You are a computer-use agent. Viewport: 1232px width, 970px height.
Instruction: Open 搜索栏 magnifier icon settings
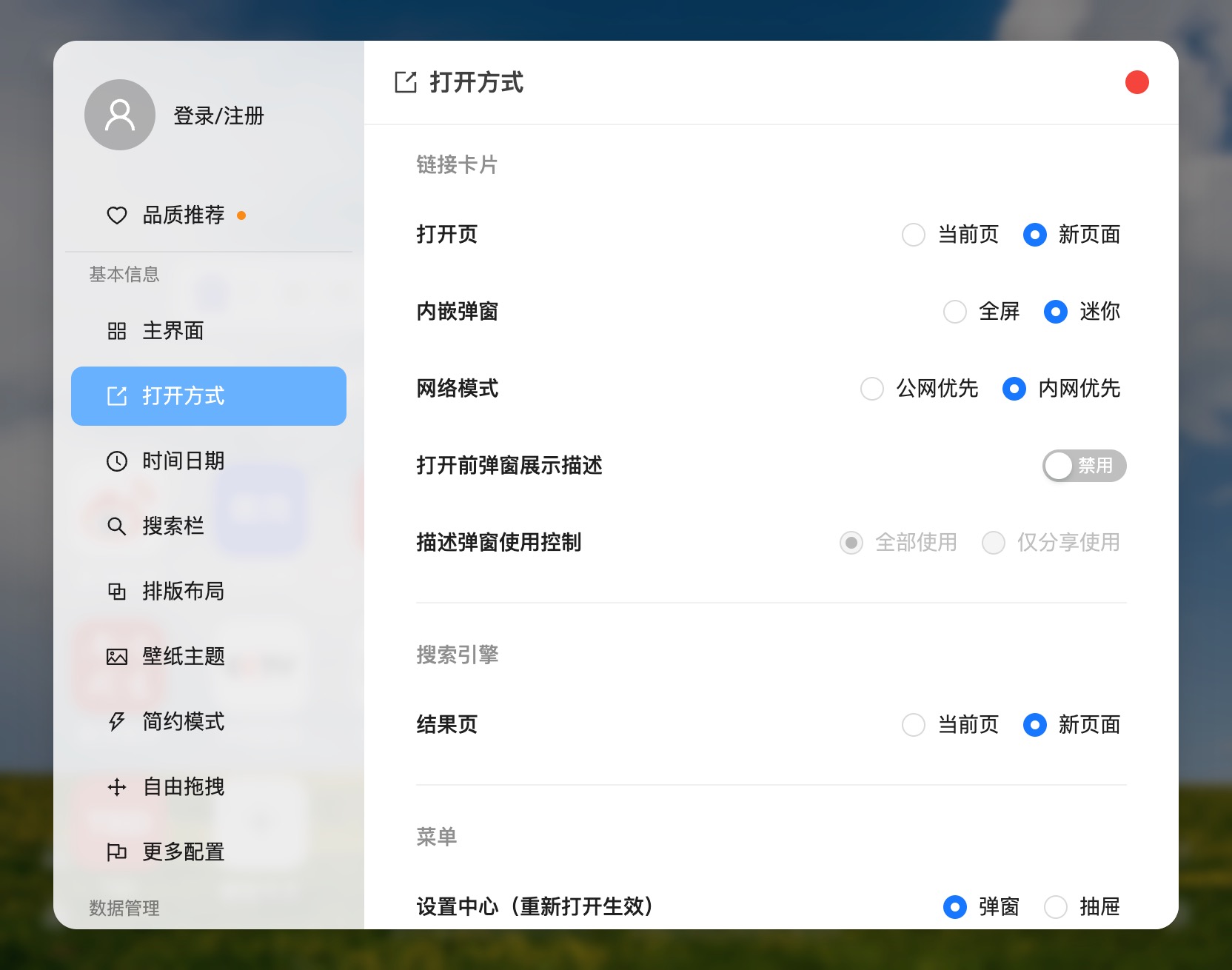(x=117, y=526)
